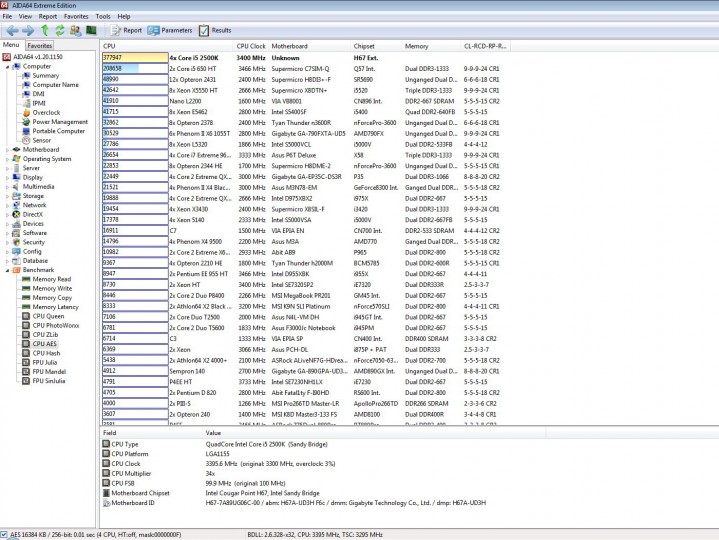Image resolution: width=719 pixels, height=540 pixels.
Task: Sort by the CPU Clock column header
Action: point(251,46)
